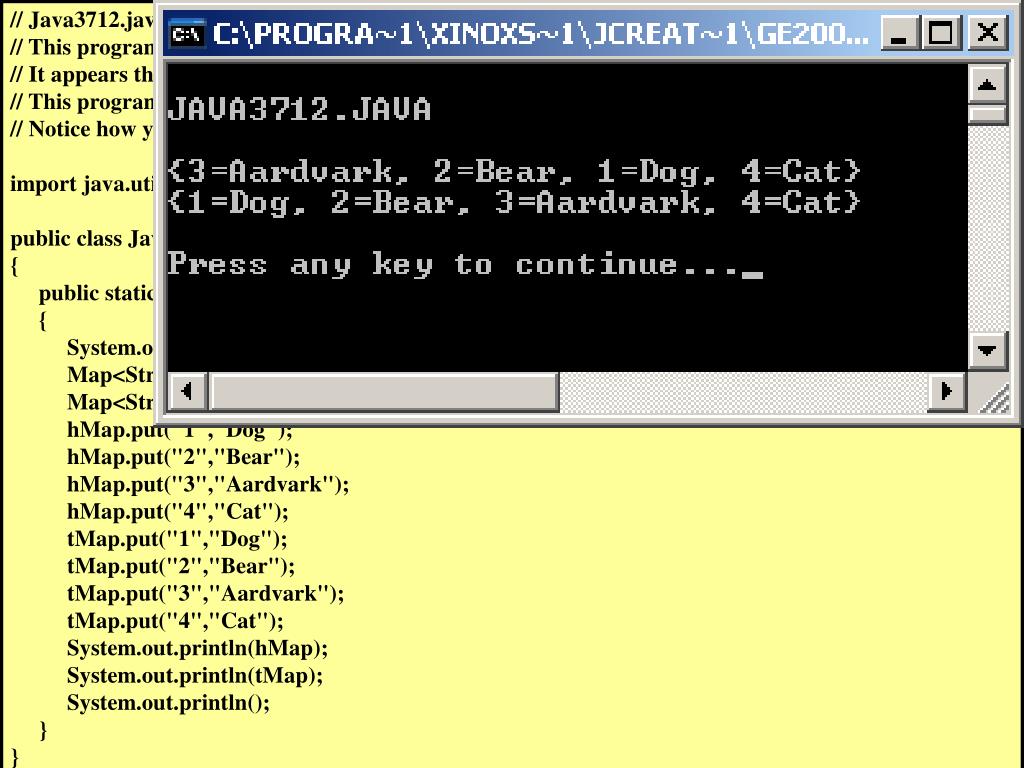Click the horizontal scrollbar right arrow

pos(946,392)
